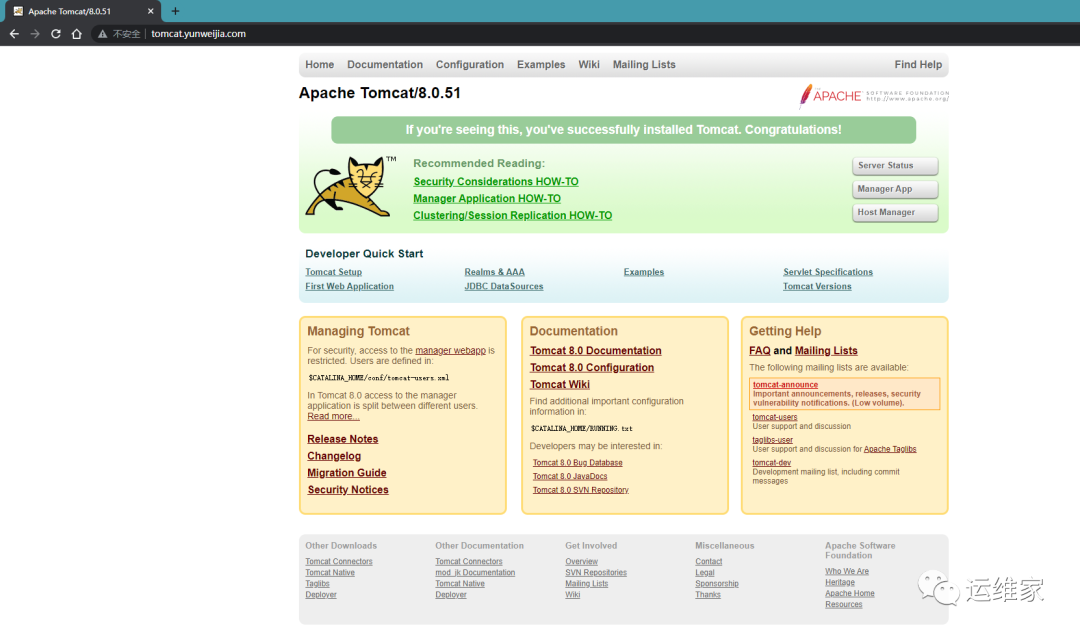Image resolution: width=1080 pixels, height=637 pixels.
Task: Open the Servlet Specifications link
Action: coord(828,272)
